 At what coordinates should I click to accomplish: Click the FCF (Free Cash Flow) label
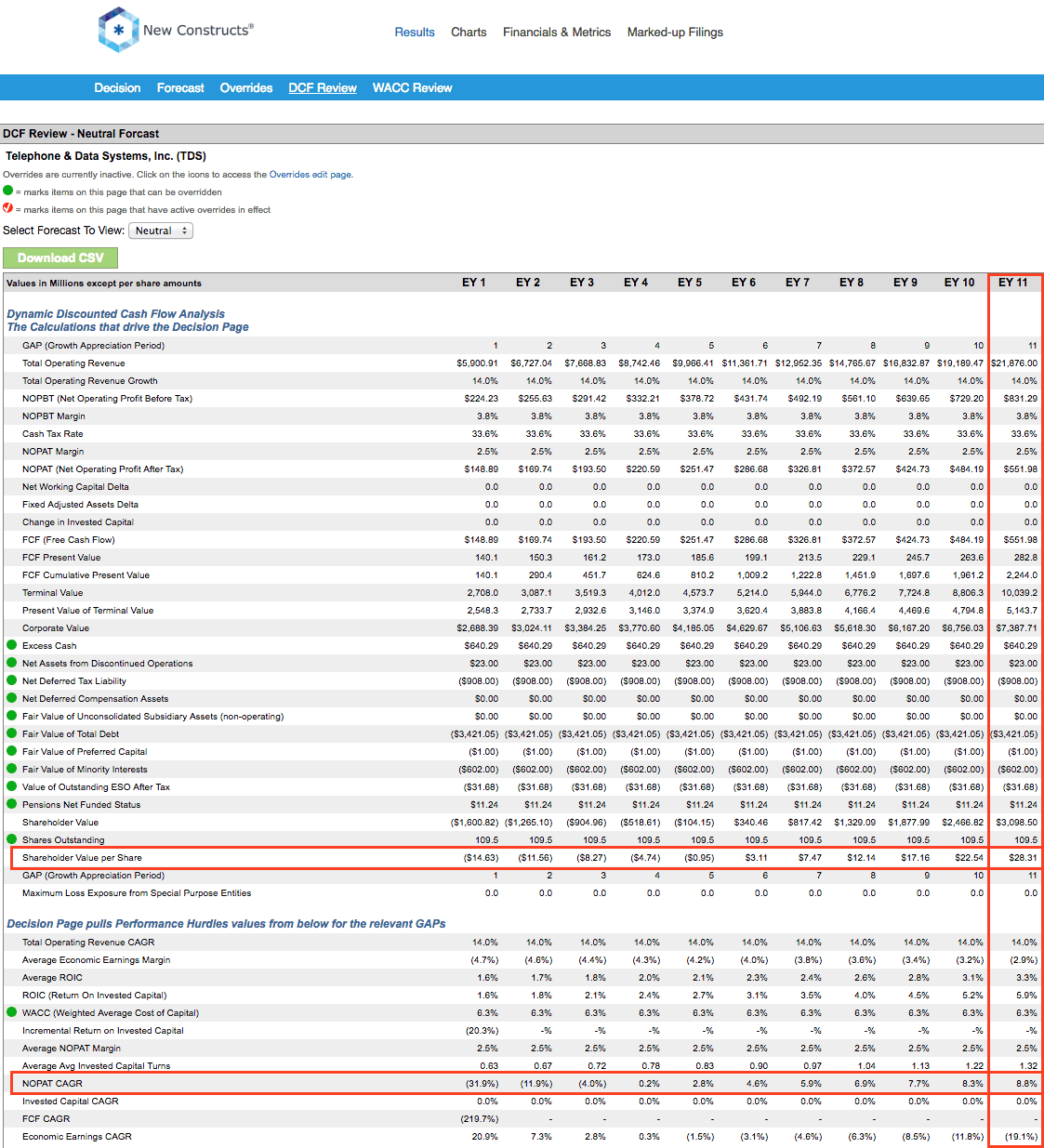pyautogui.click(x=69, y=539)
